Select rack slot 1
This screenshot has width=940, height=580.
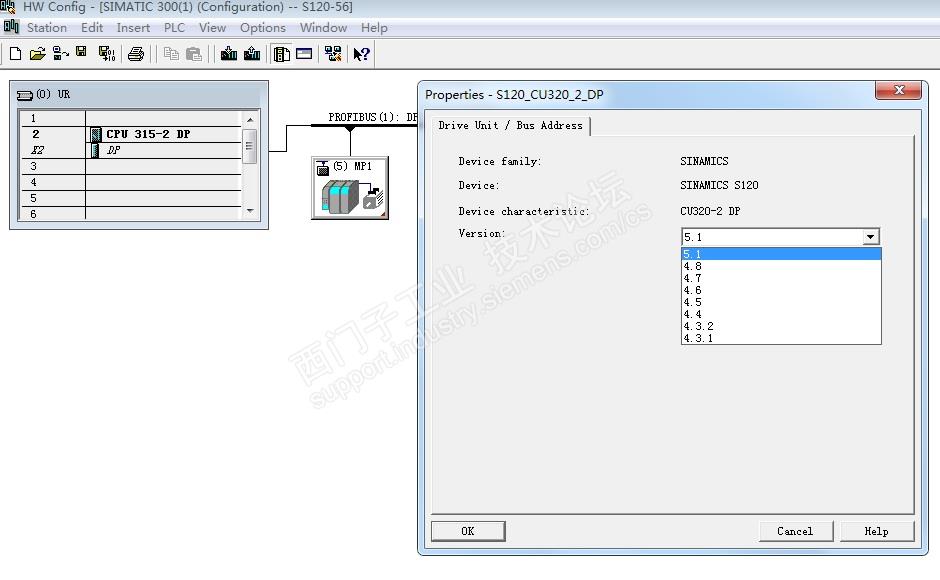131,118
